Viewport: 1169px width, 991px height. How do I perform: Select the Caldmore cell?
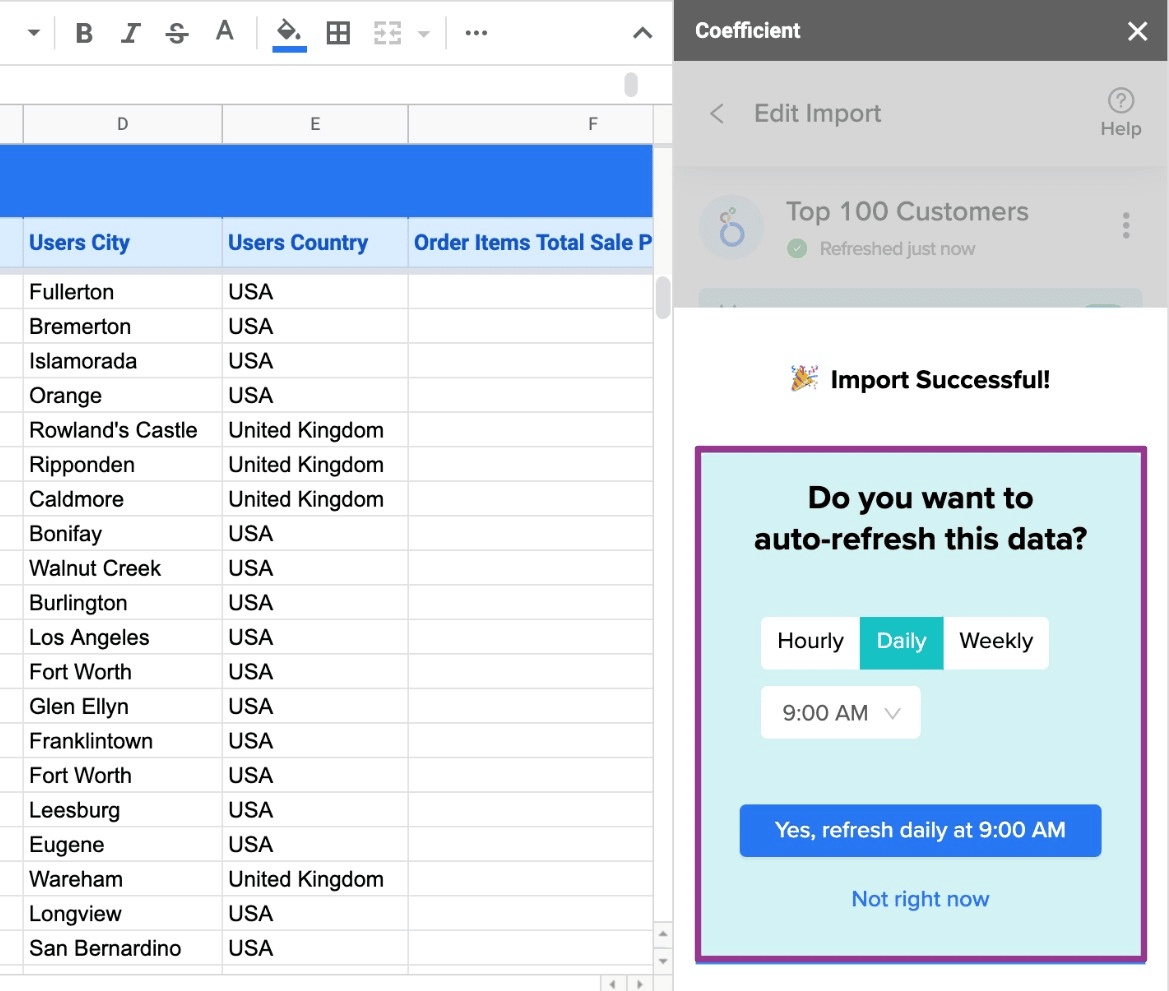pos(122,499)
